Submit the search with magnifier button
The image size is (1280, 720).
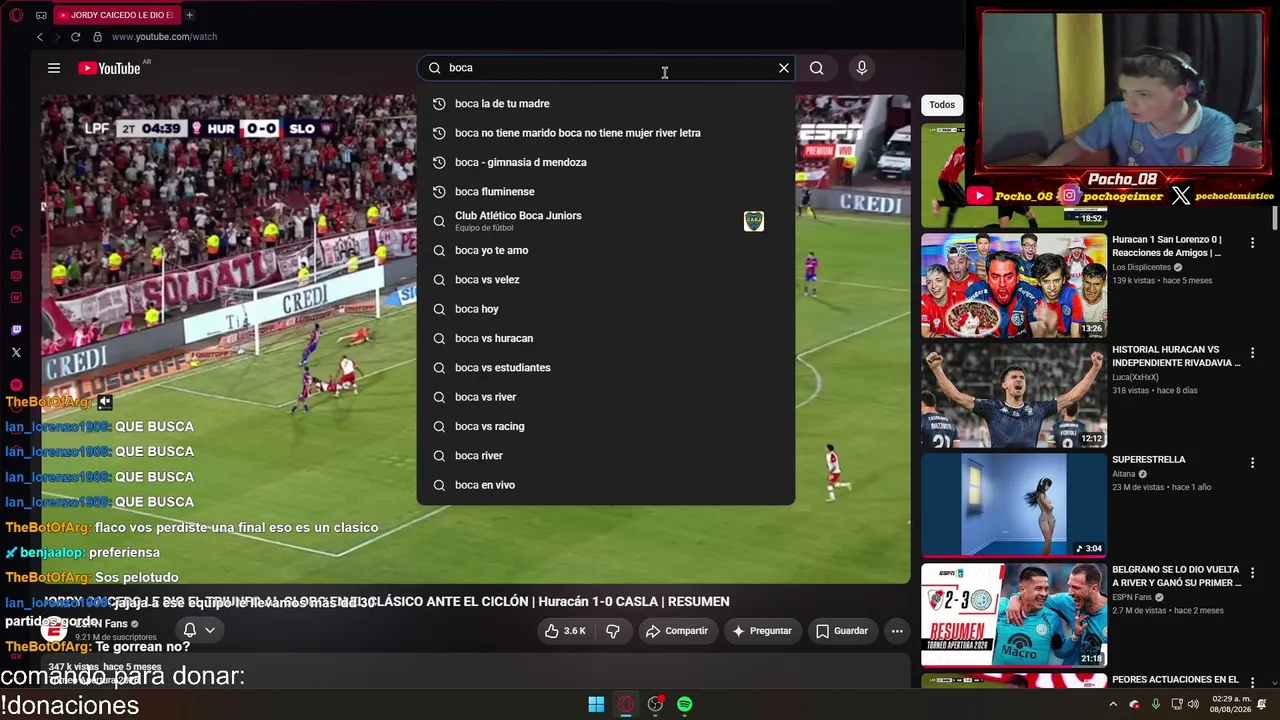(x=817, y=68)
